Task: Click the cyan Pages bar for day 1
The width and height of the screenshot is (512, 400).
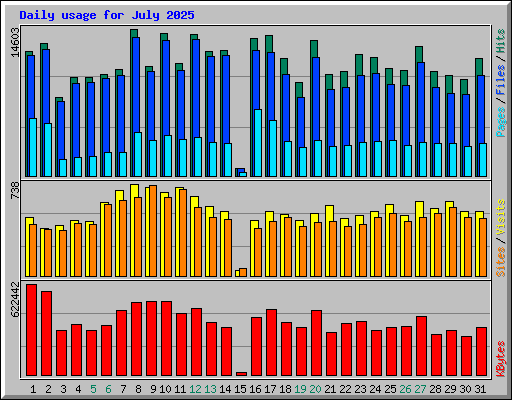Action: click(33, 147)
